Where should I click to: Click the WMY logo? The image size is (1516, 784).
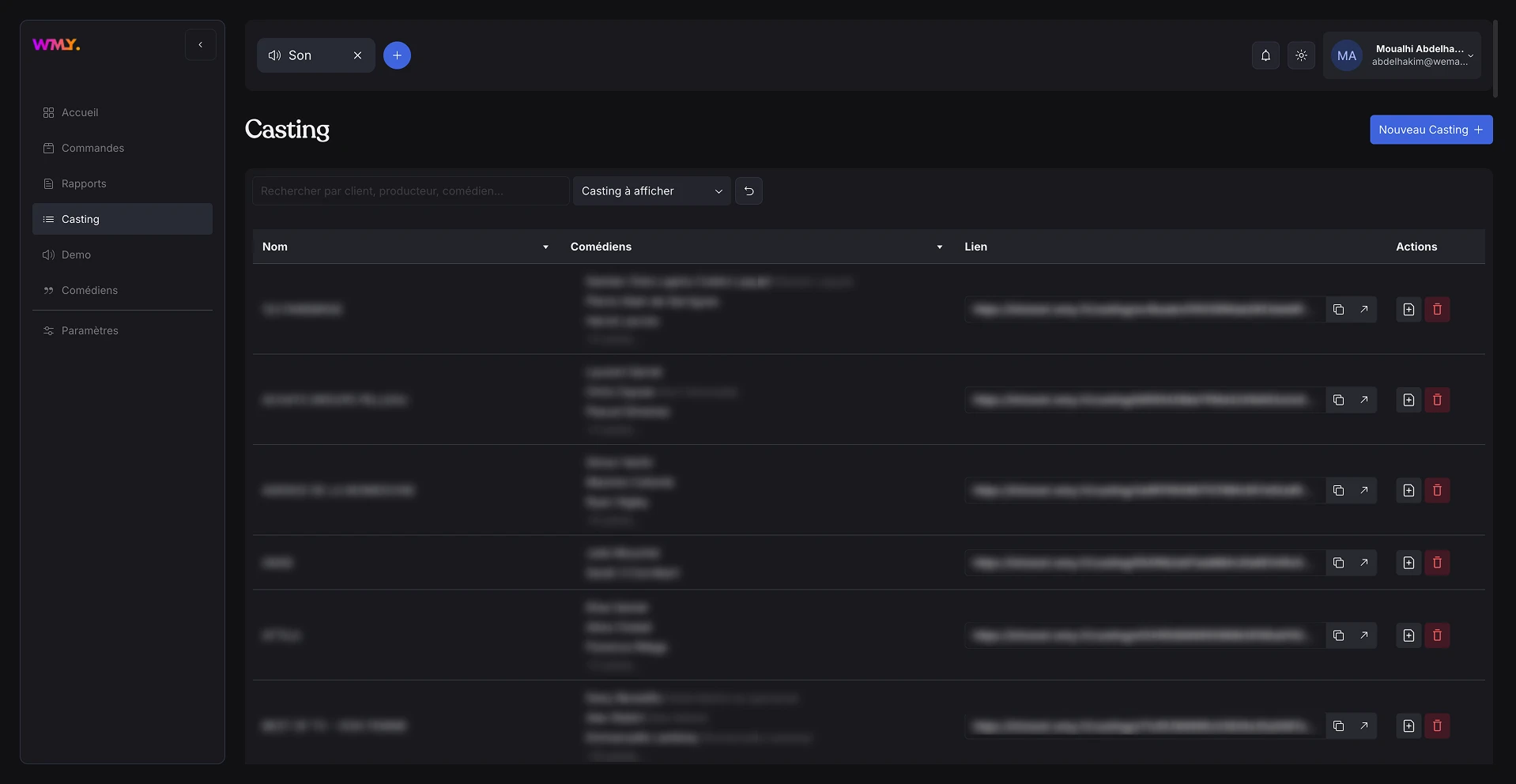pyautogui.click(x=56, y=44)
